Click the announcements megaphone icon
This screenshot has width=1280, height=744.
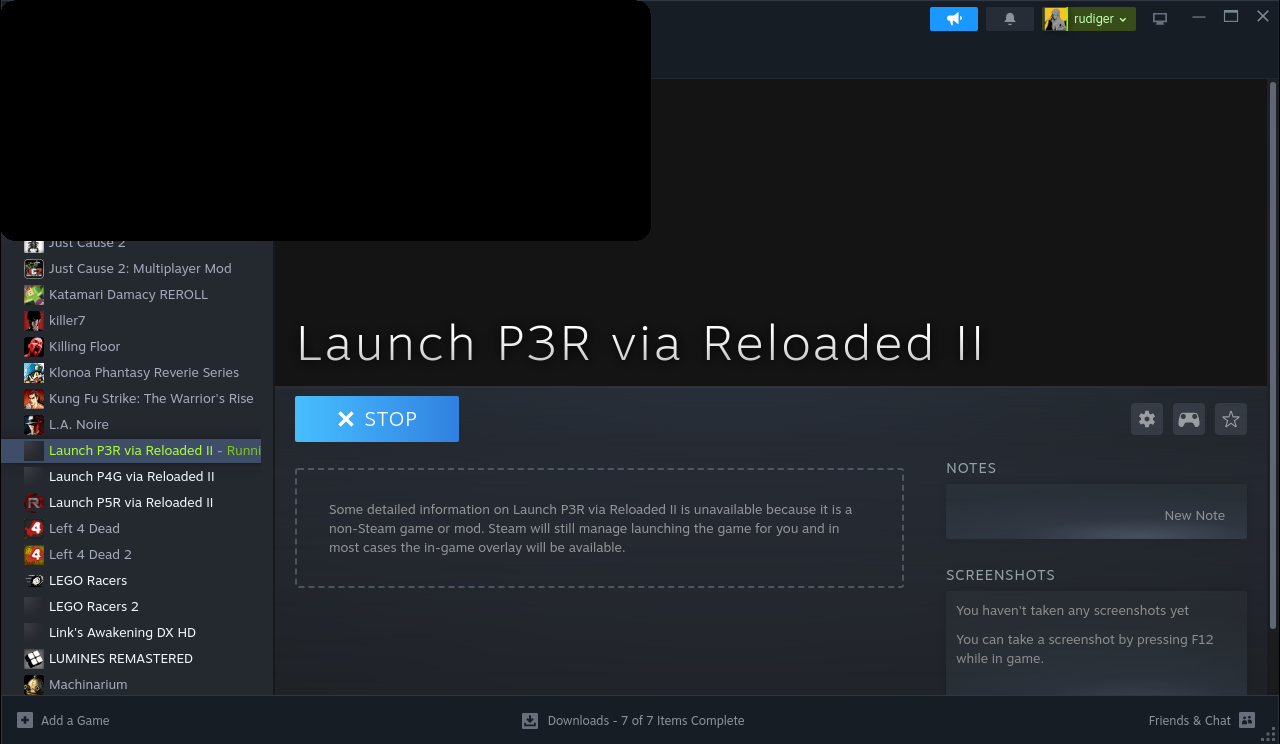click(x=954, y=19)
